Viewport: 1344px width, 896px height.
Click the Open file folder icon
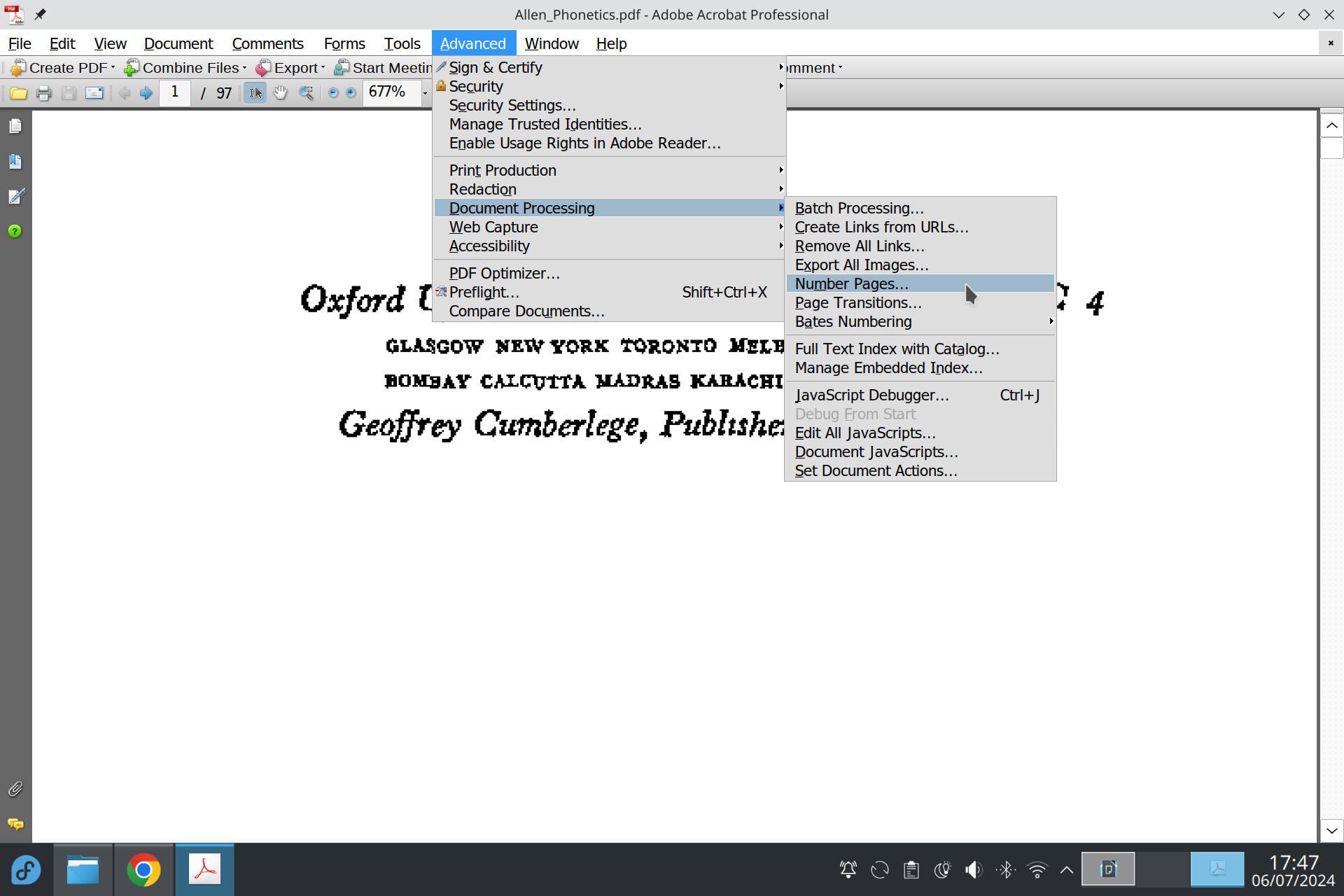click(x=18, y=93)
